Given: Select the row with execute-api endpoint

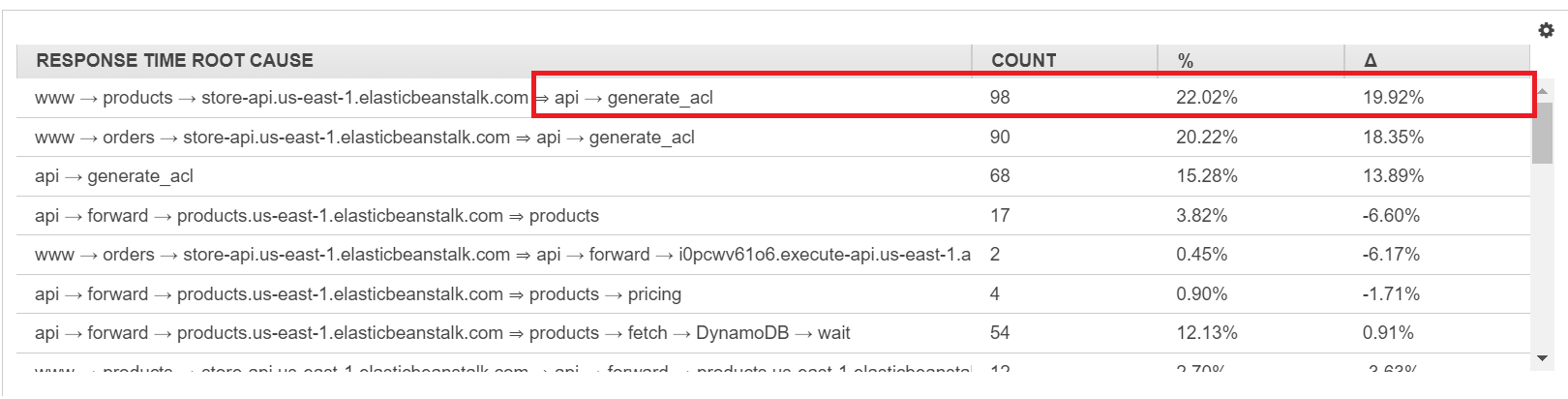Looking at the screenshot, I should (501, 255).
